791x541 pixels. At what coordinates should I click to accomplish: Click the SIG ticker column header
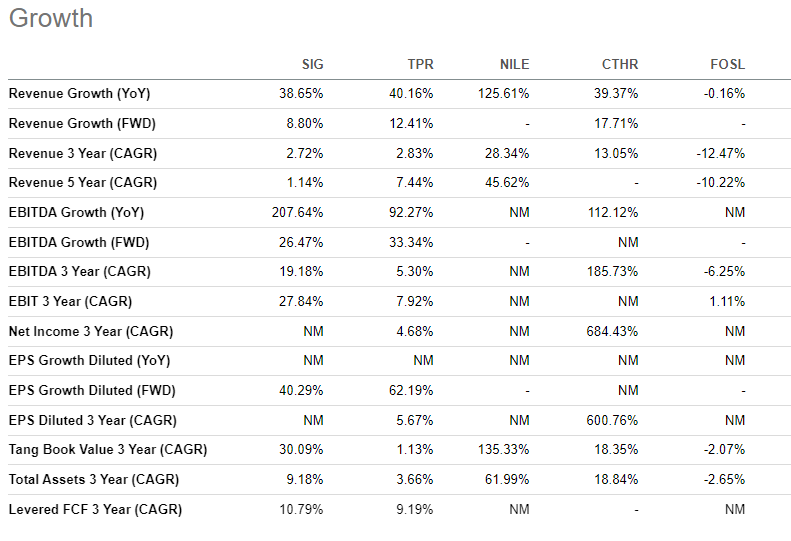coord(312,65)
